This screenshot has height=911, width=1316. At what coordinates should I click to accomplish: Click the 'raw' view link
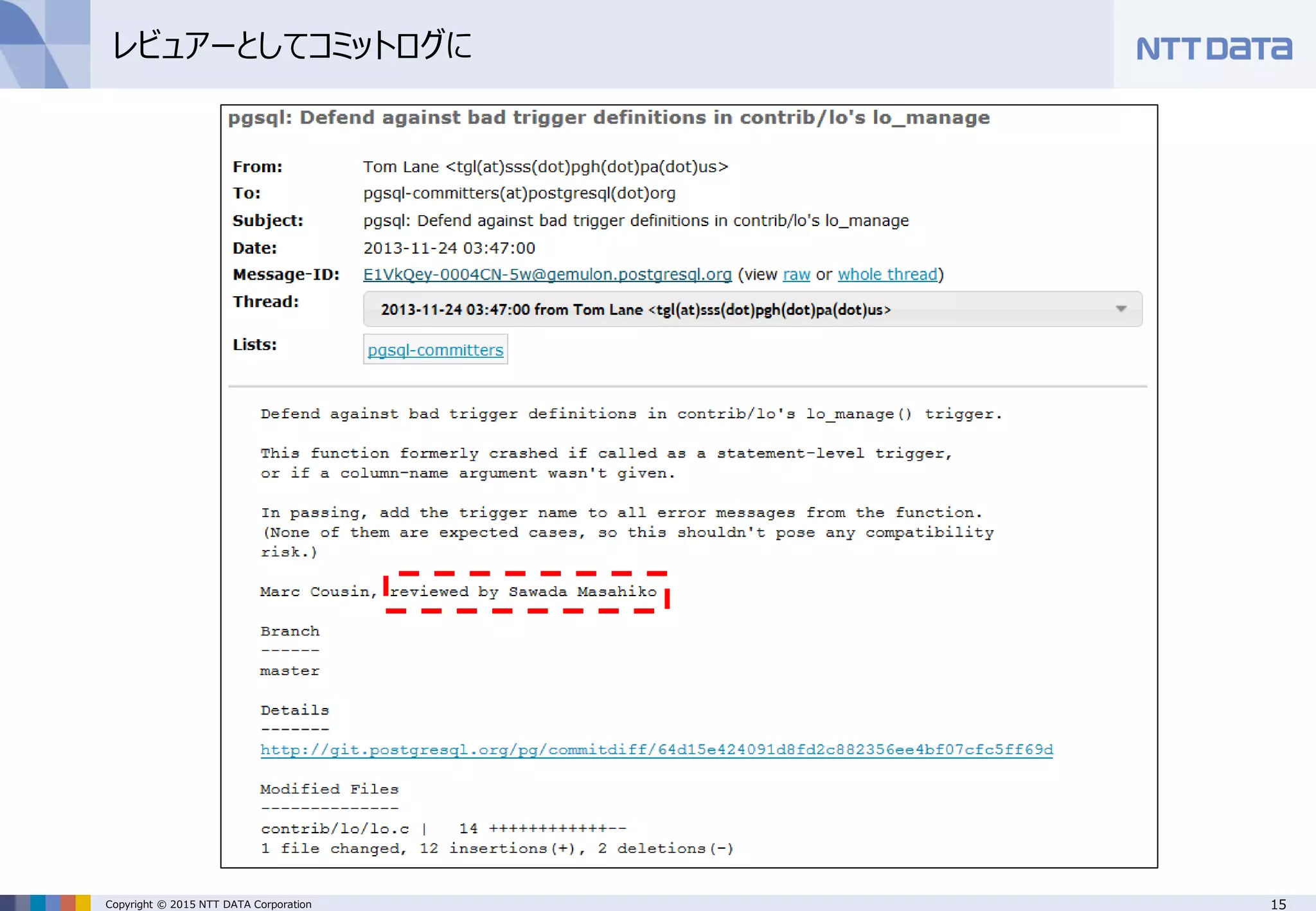click(796, 274)
